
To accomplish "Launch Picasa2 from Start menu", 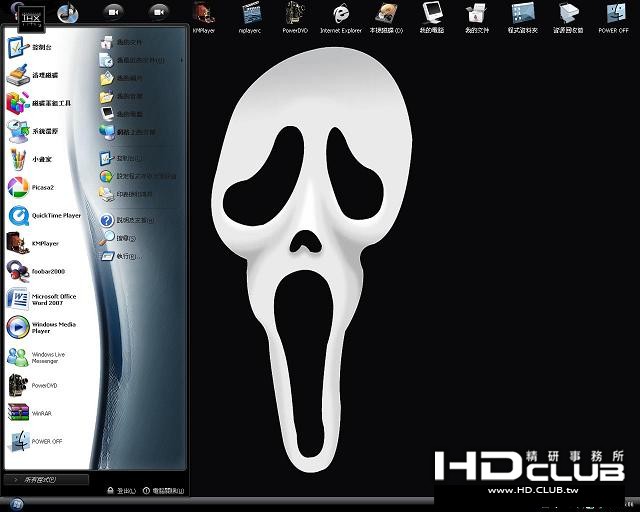I will coord(31,187).
